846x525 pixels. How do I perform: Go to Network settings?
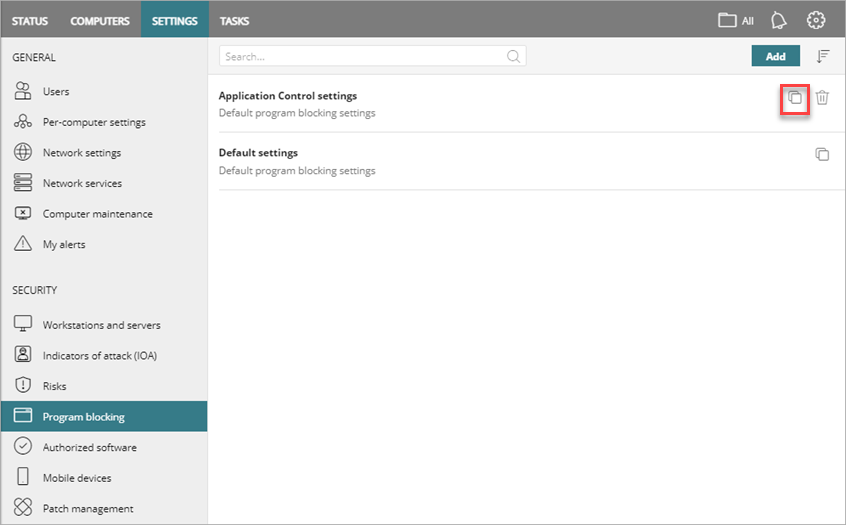[82, 153]
